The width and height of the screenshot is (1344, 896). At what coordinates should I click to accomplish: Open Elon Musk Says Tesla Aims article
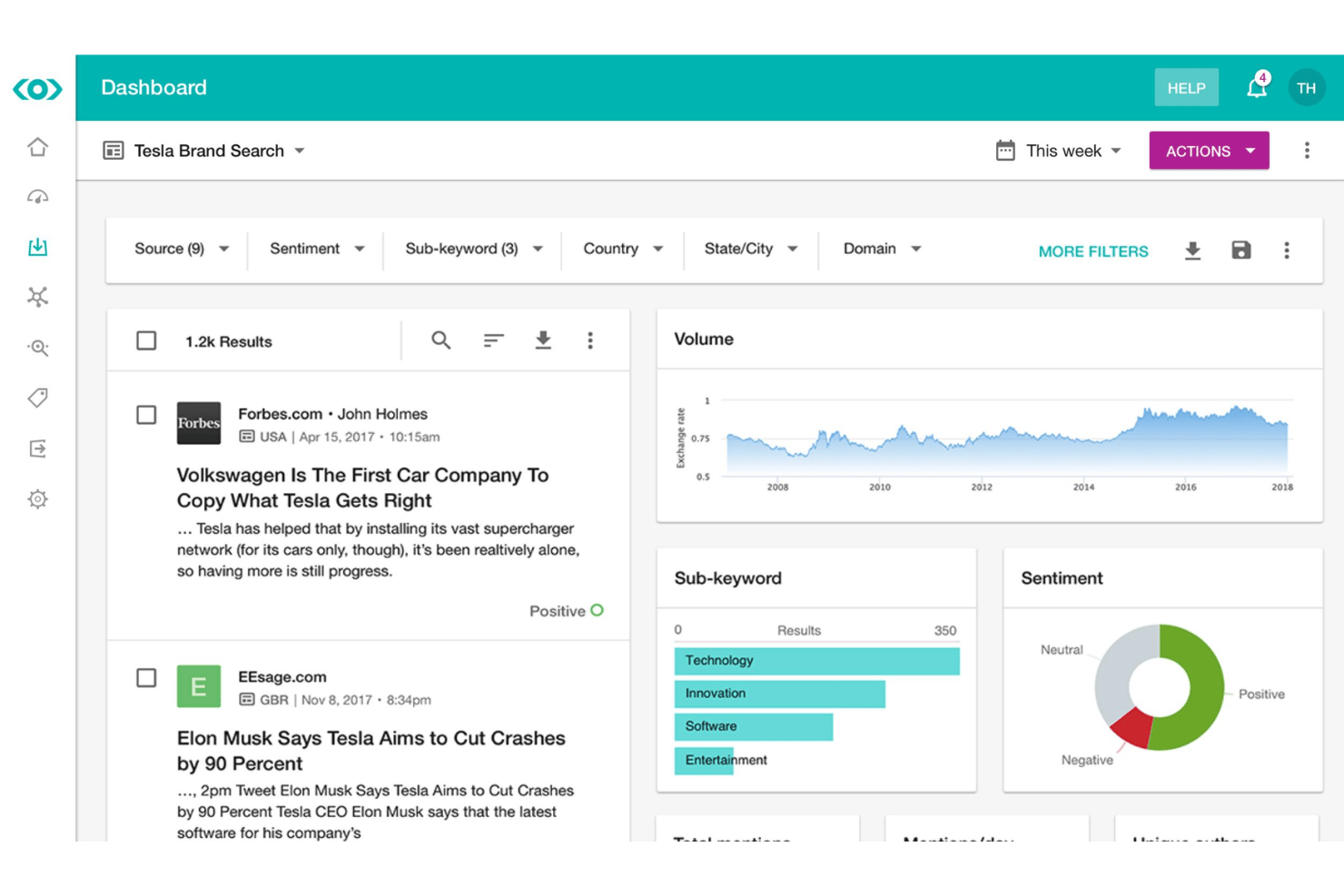[371, 751]
